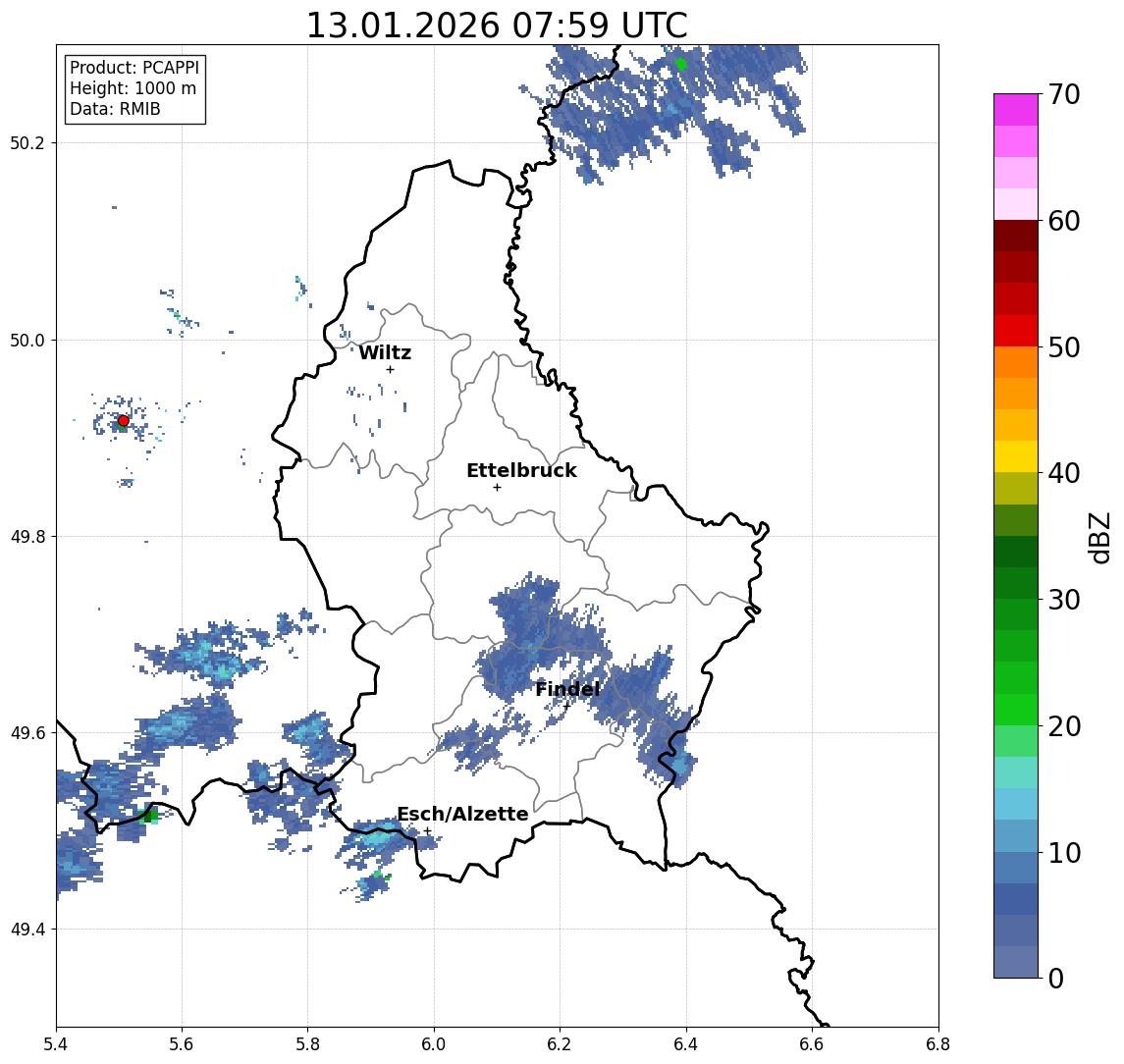
Task: Click the latitude tick label 50.0
Action: pos(27,340)
